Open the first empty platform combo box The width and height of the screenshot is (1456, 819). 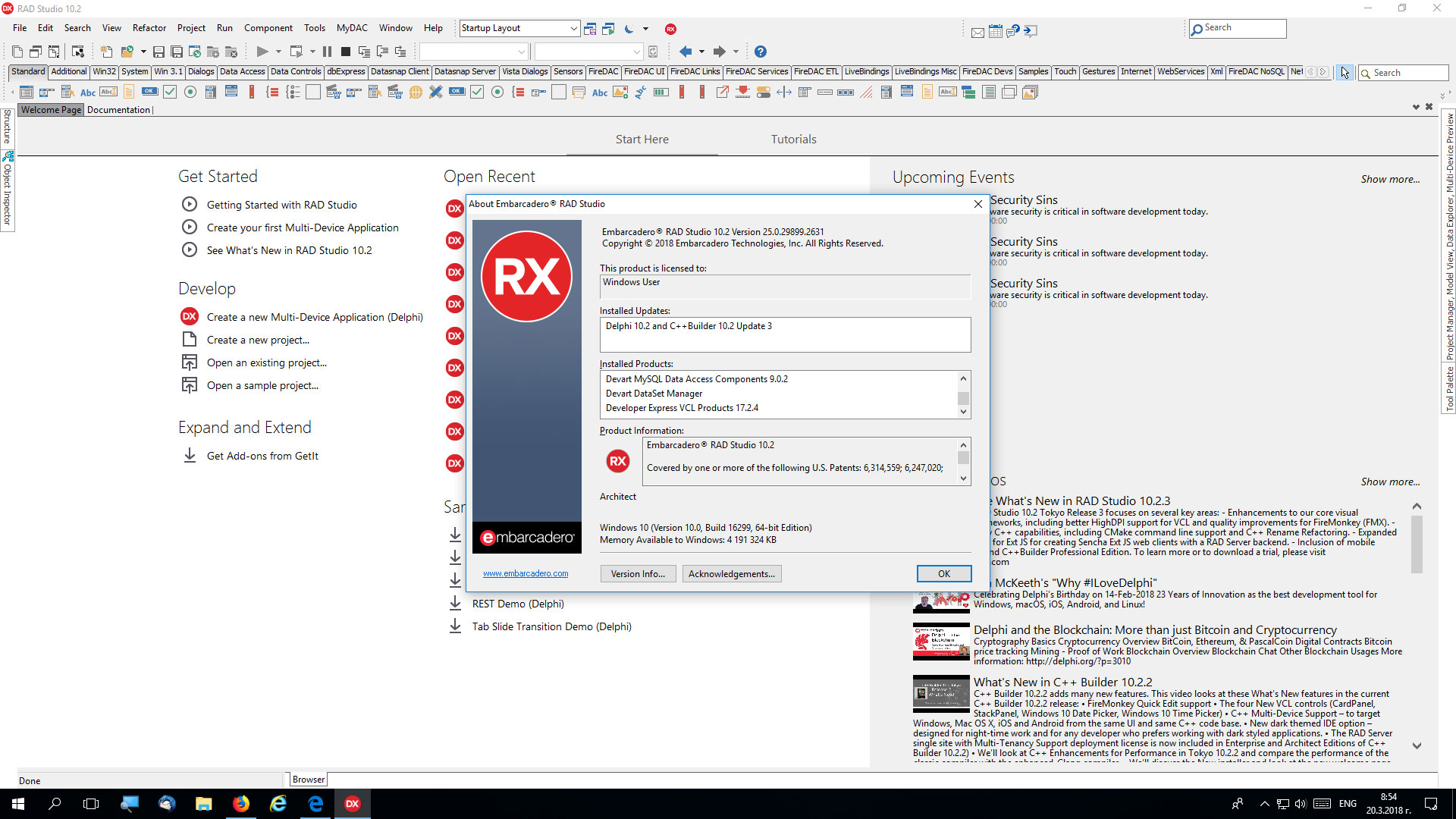click(473, 52)
